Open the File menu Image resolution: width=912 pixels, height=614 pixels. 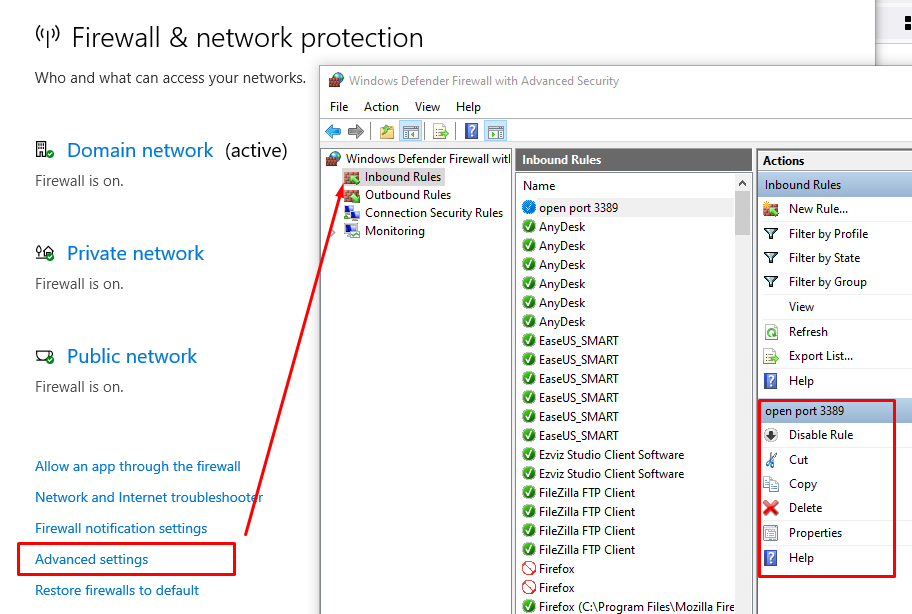339,107
